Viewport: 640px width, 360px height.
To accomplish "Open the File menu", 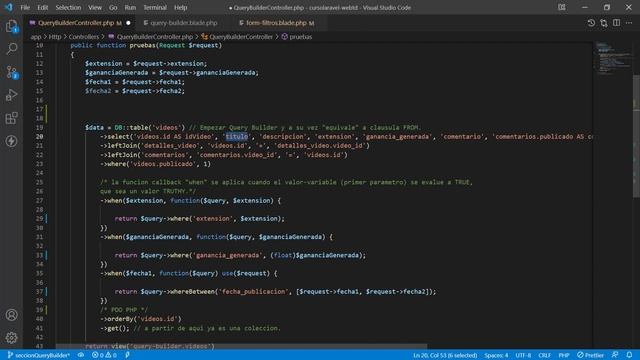I will point(25,7).
